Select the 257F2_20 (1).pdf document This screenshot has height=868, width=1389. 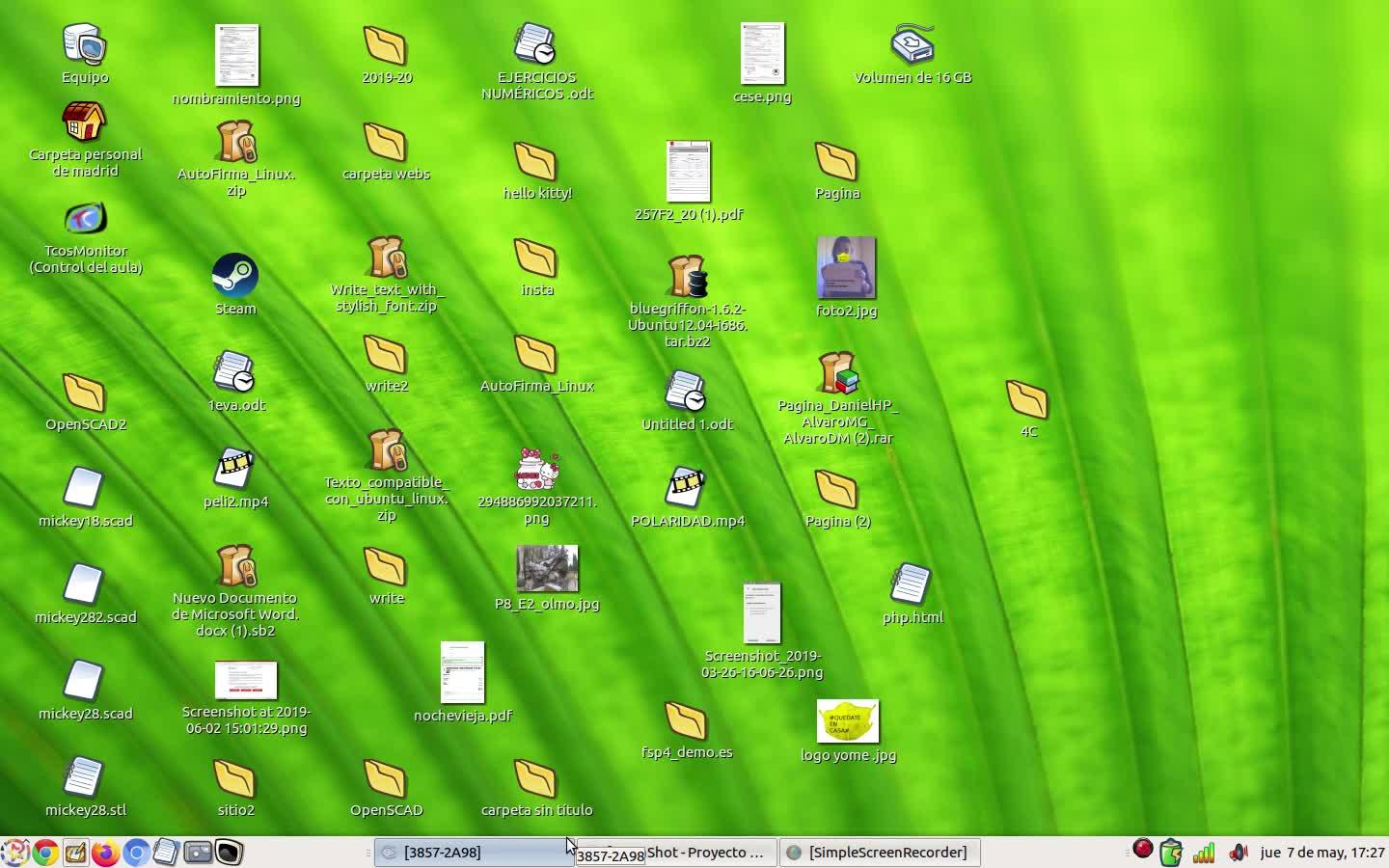coord(688,172)
